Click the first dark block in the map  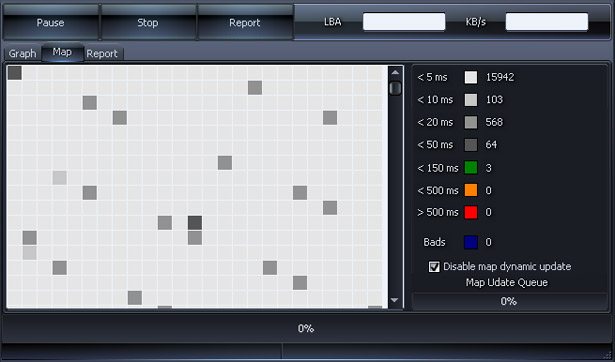(15, 73)
